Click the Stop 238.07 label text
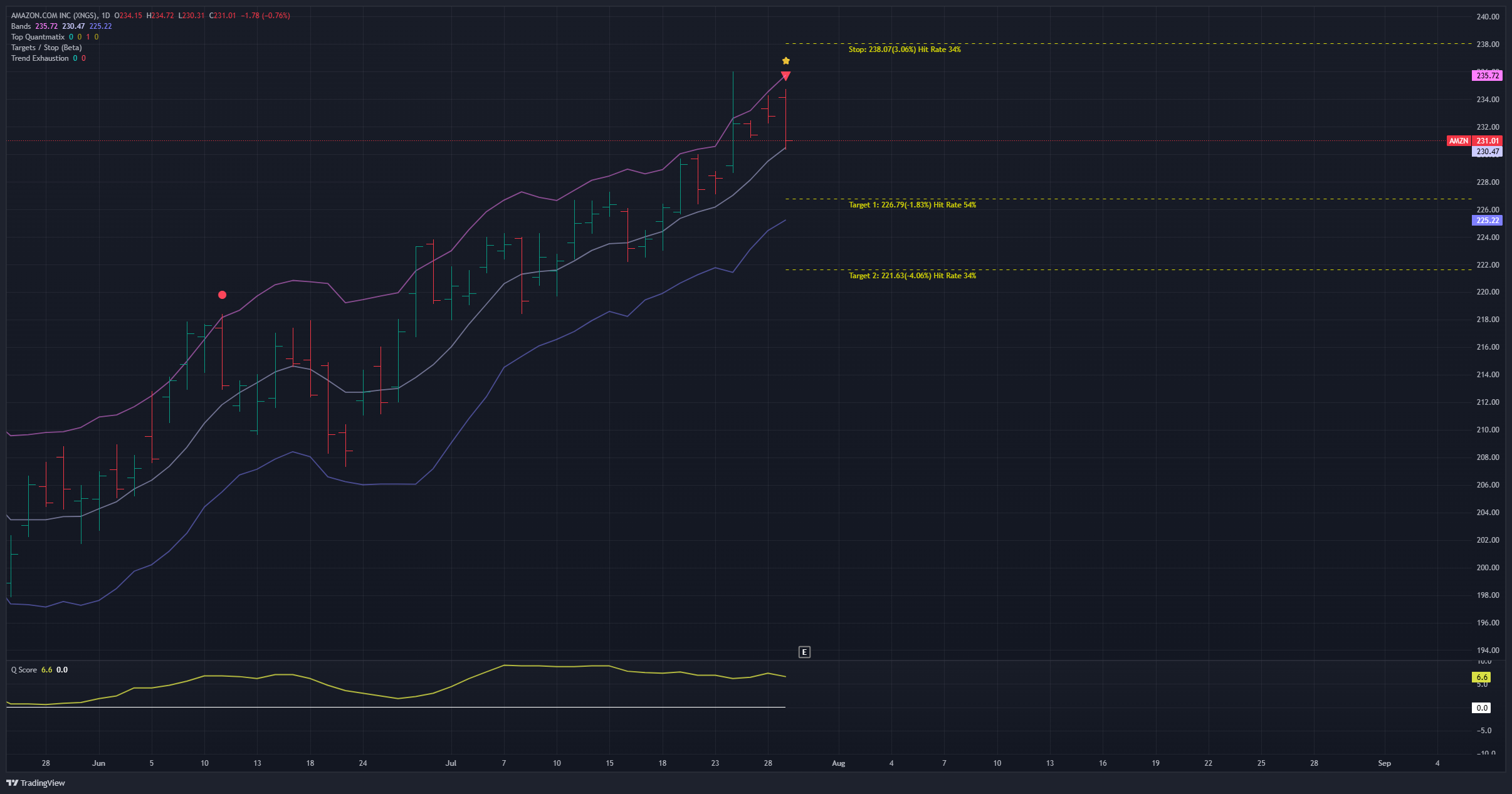Image resolution: width=1512 pixels, height=794 pixels. coord(904,50)
